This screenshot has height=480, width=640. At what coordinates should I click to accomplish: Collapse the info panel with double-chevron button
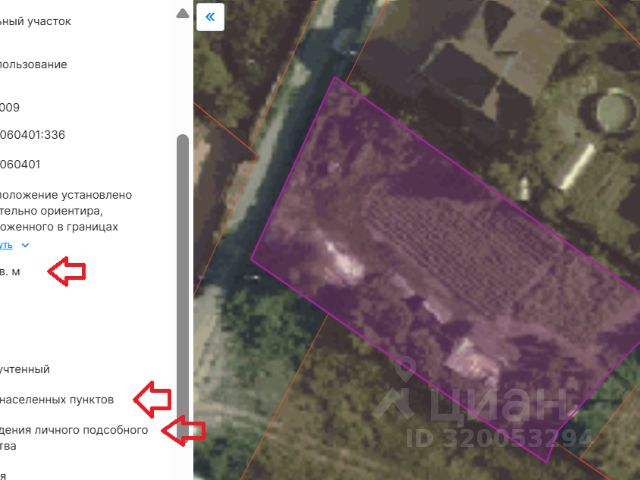pos(210,17)
